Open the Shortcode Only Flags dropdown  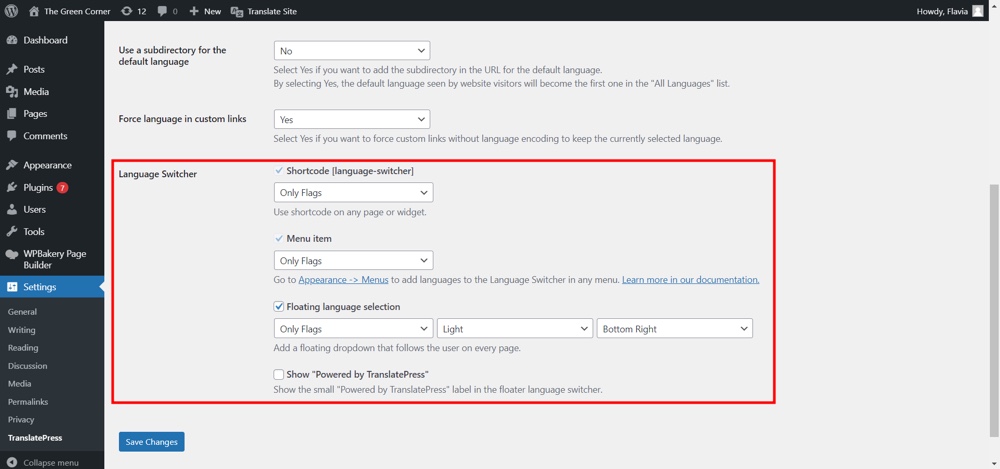tap(353, 192)
